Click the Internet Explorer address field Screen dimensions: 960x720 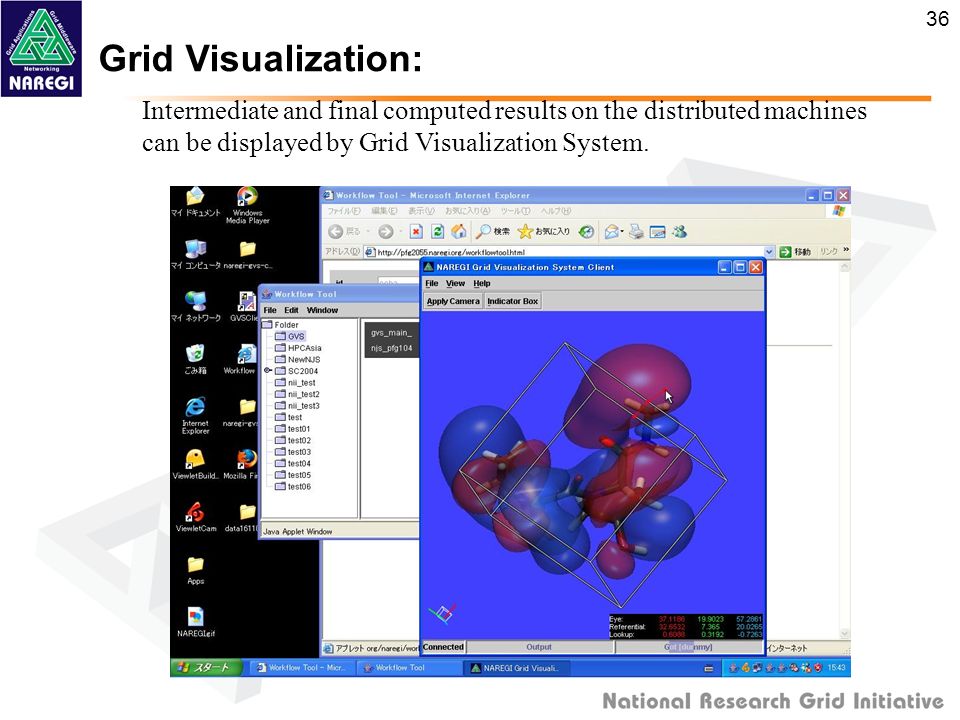click(563, 252)
